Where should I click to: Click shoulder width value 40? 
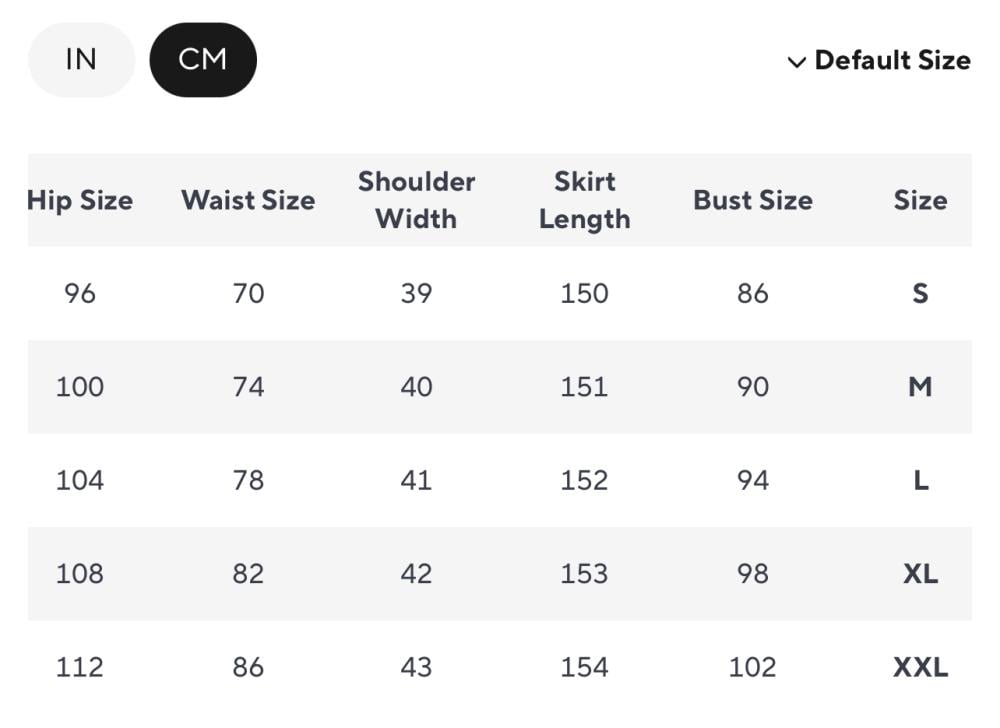416,387
